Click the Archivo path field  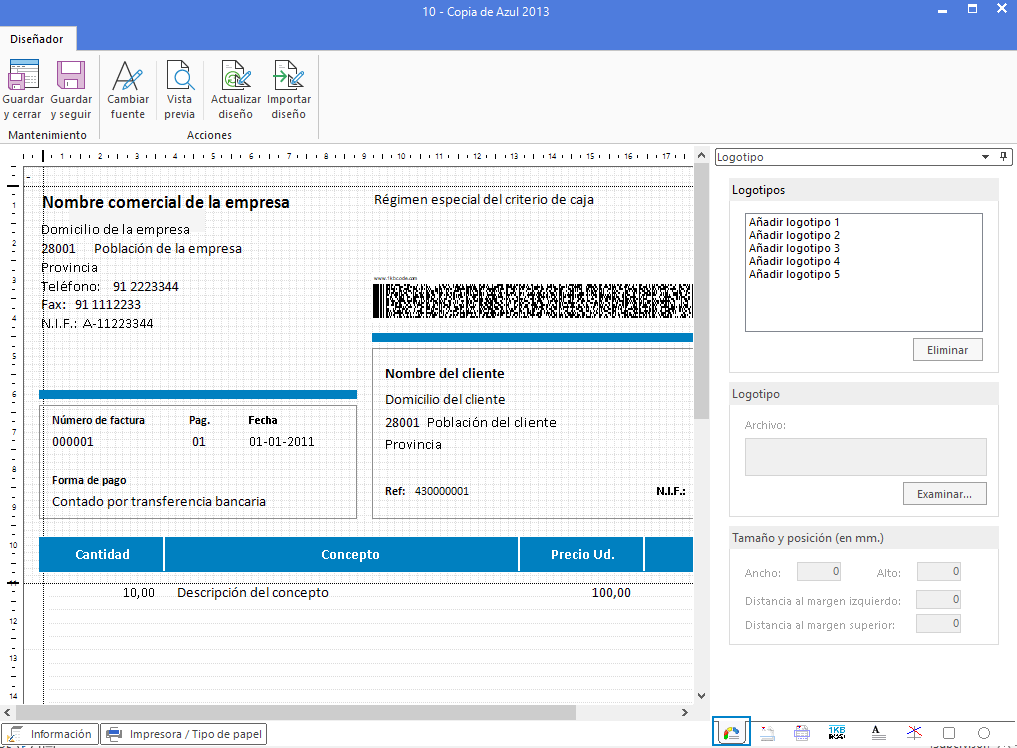[x=865, y=457]
